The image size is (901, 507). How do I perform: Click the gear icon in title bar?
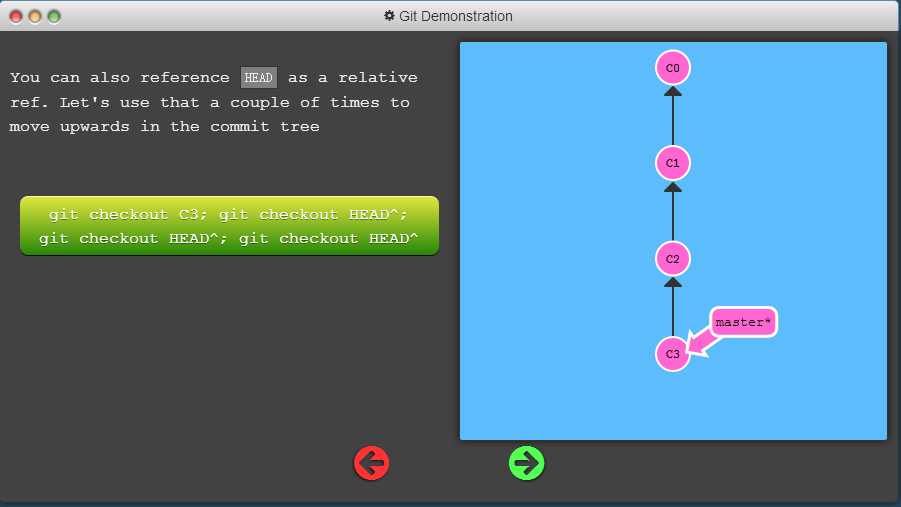click(389, 16)
